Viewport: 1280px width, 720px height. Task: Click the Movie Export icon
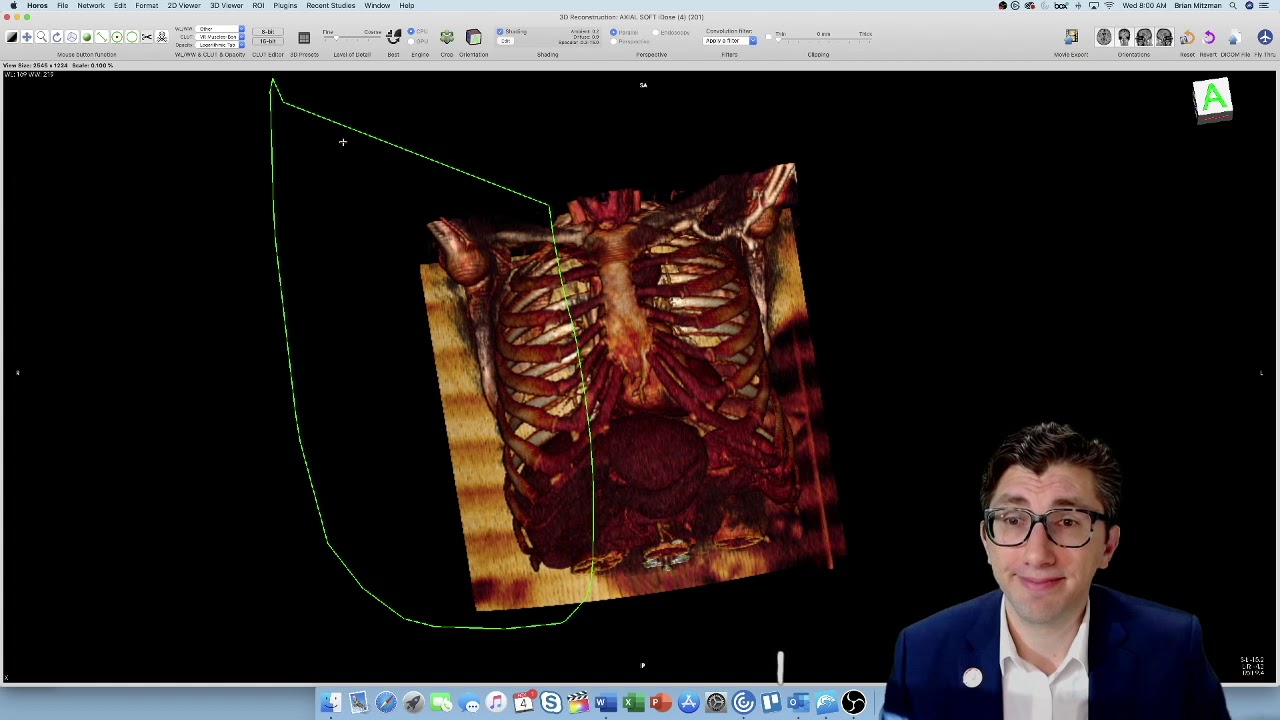point(1071,38)
